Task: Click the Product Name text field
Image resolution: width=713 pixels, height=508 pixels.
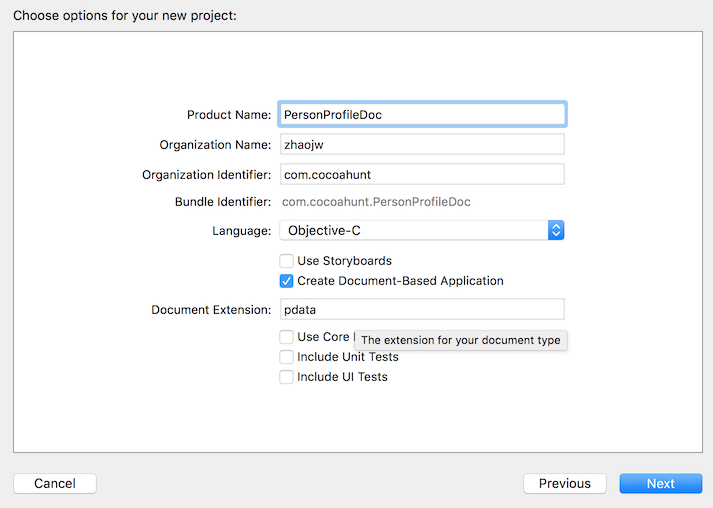Action: 421,114
